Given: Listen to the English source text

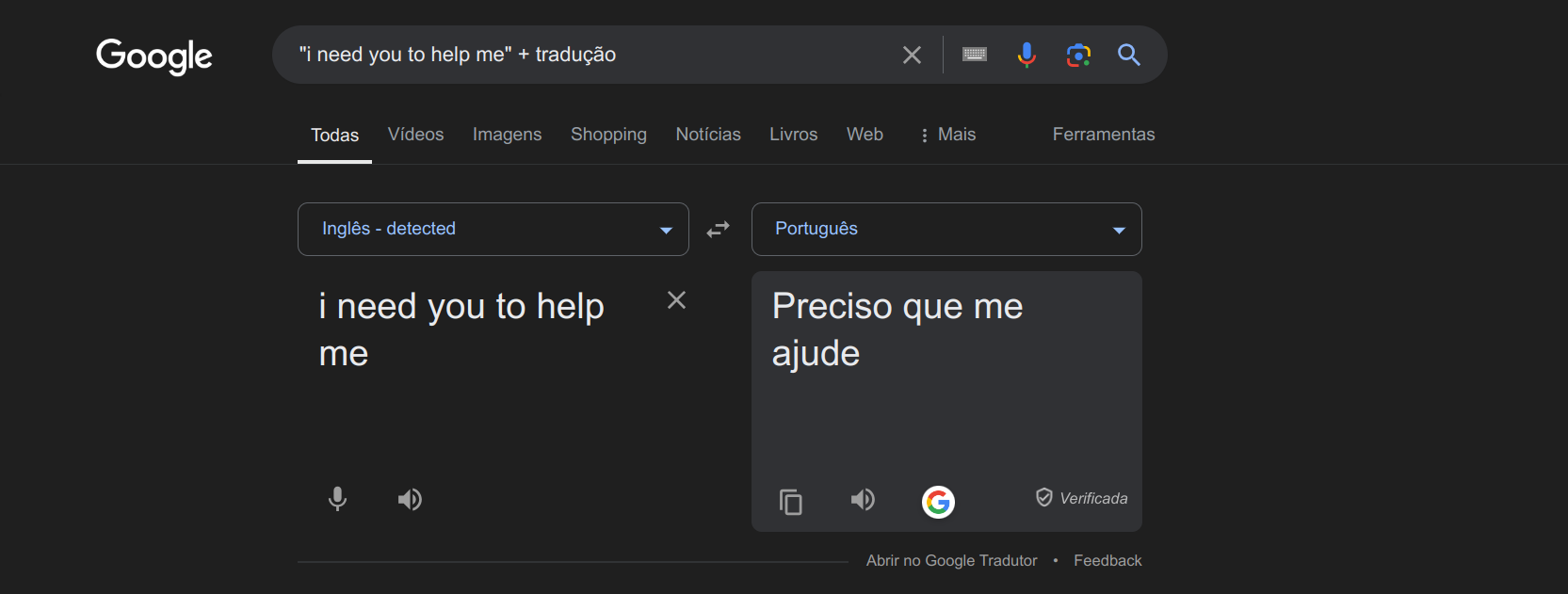Looking at the screenshot, I should [410, 499].
